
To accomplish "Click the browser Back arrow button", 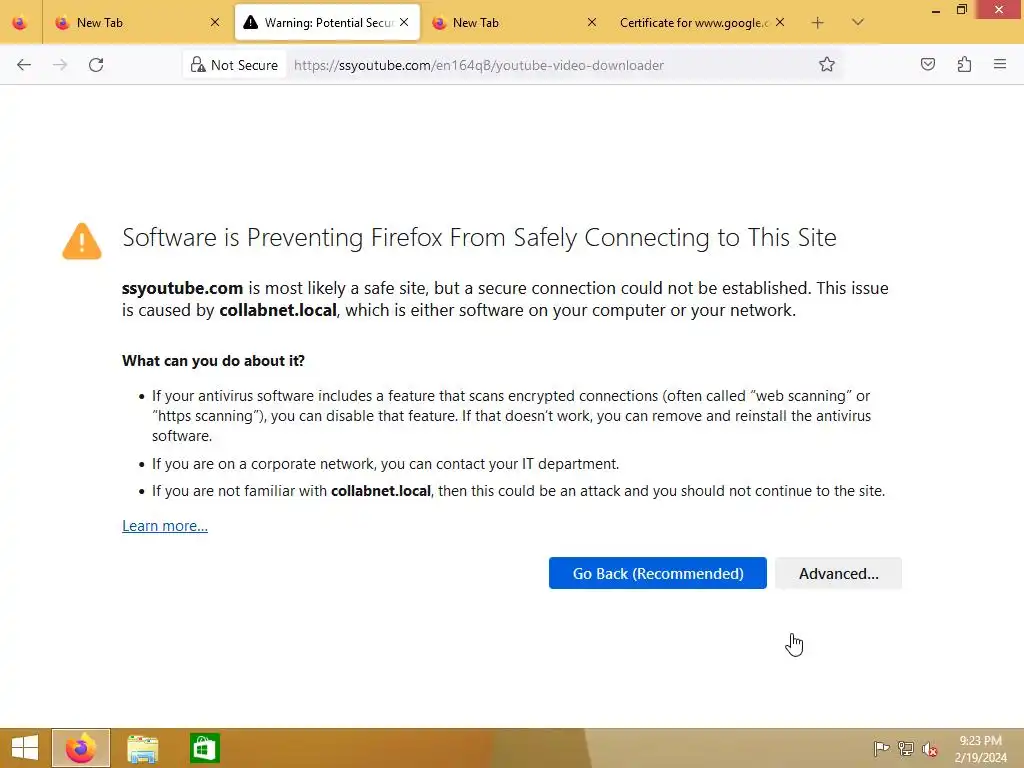I will 24,65.
